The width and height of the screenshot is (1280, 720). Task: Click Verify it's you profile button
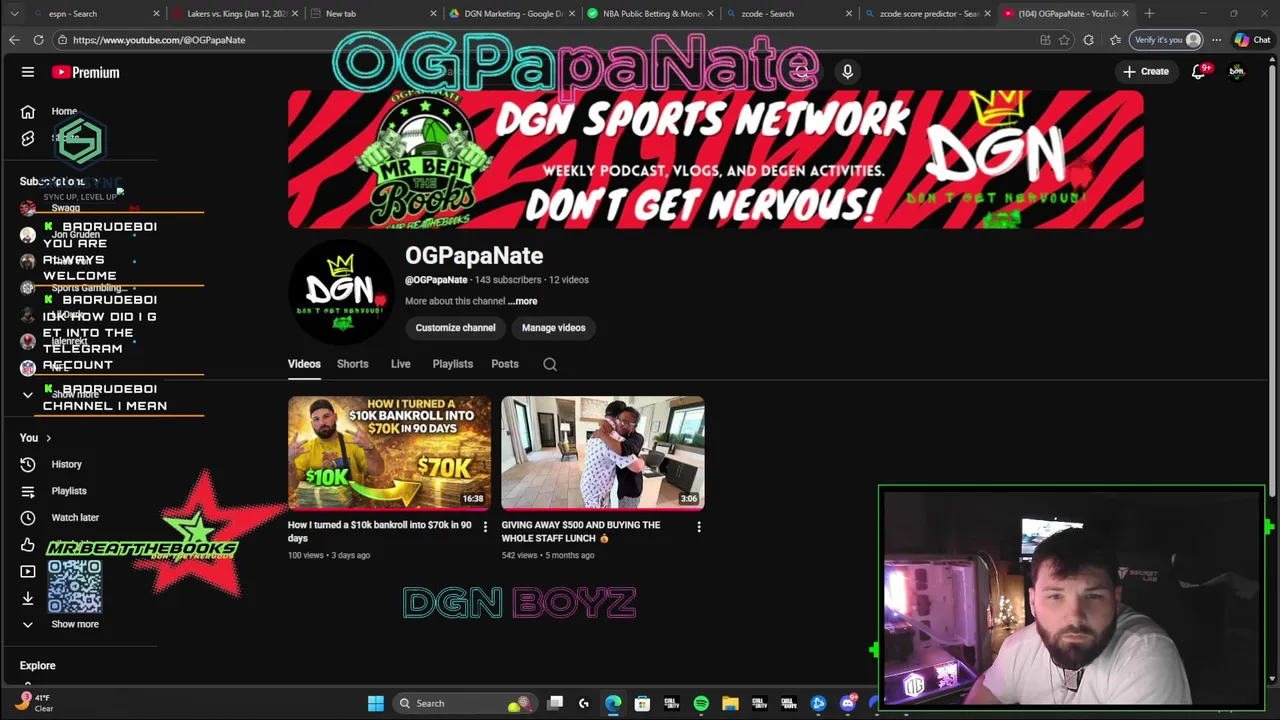click(1167, 40)
